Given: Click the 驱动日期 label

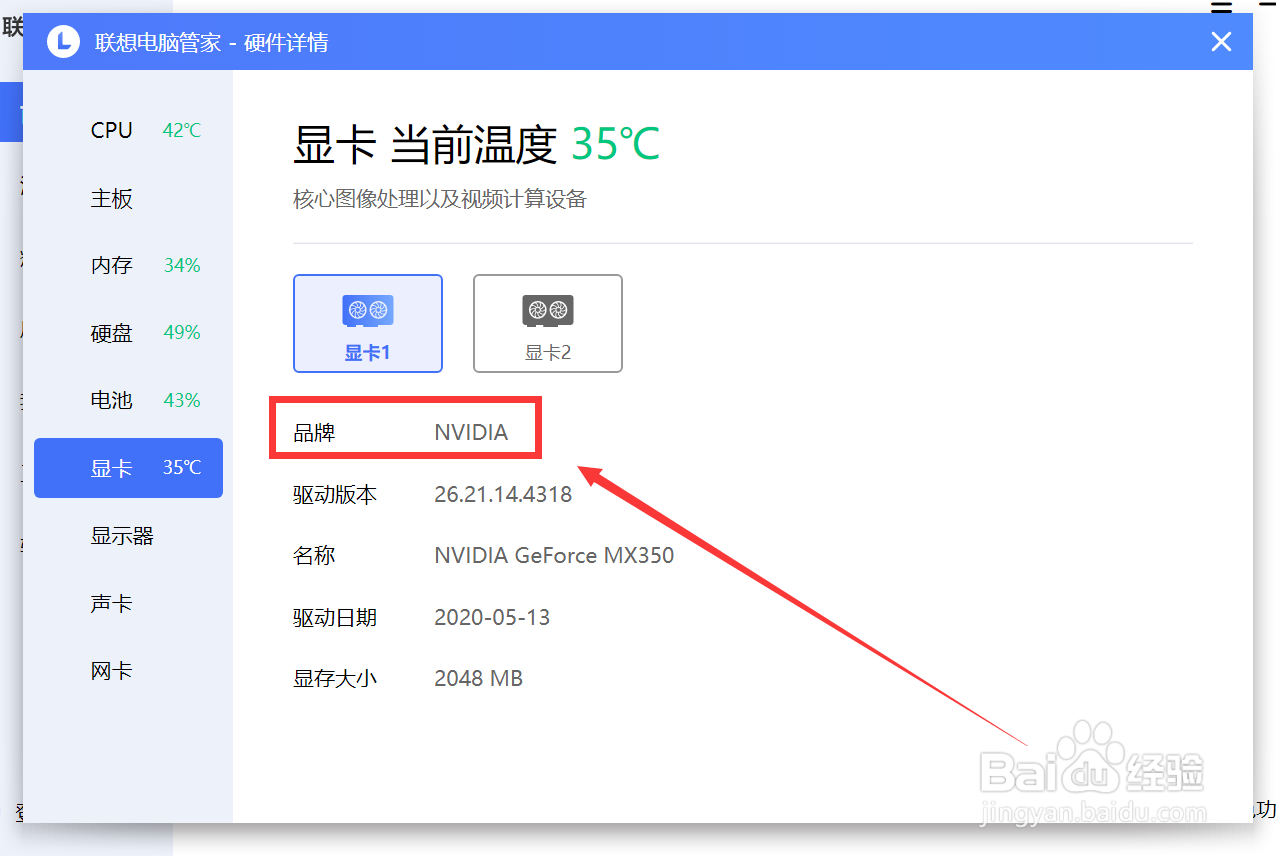Looking at the screenshot, I should tap(335, 617).
